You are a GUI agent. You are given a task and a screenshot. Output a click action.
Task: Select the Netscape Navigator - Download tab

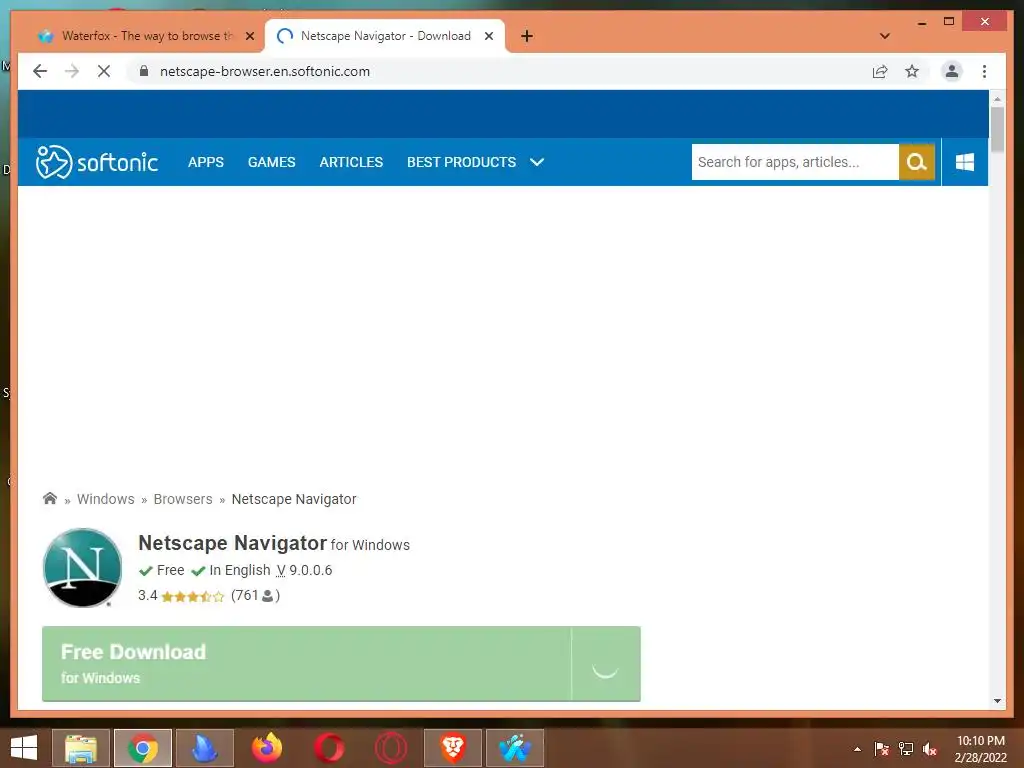pos(384,36)
